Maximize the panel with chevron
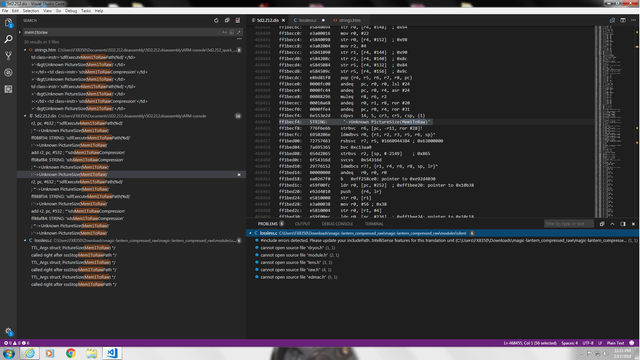This screenshot has width=640, height=360. point(612,224)
